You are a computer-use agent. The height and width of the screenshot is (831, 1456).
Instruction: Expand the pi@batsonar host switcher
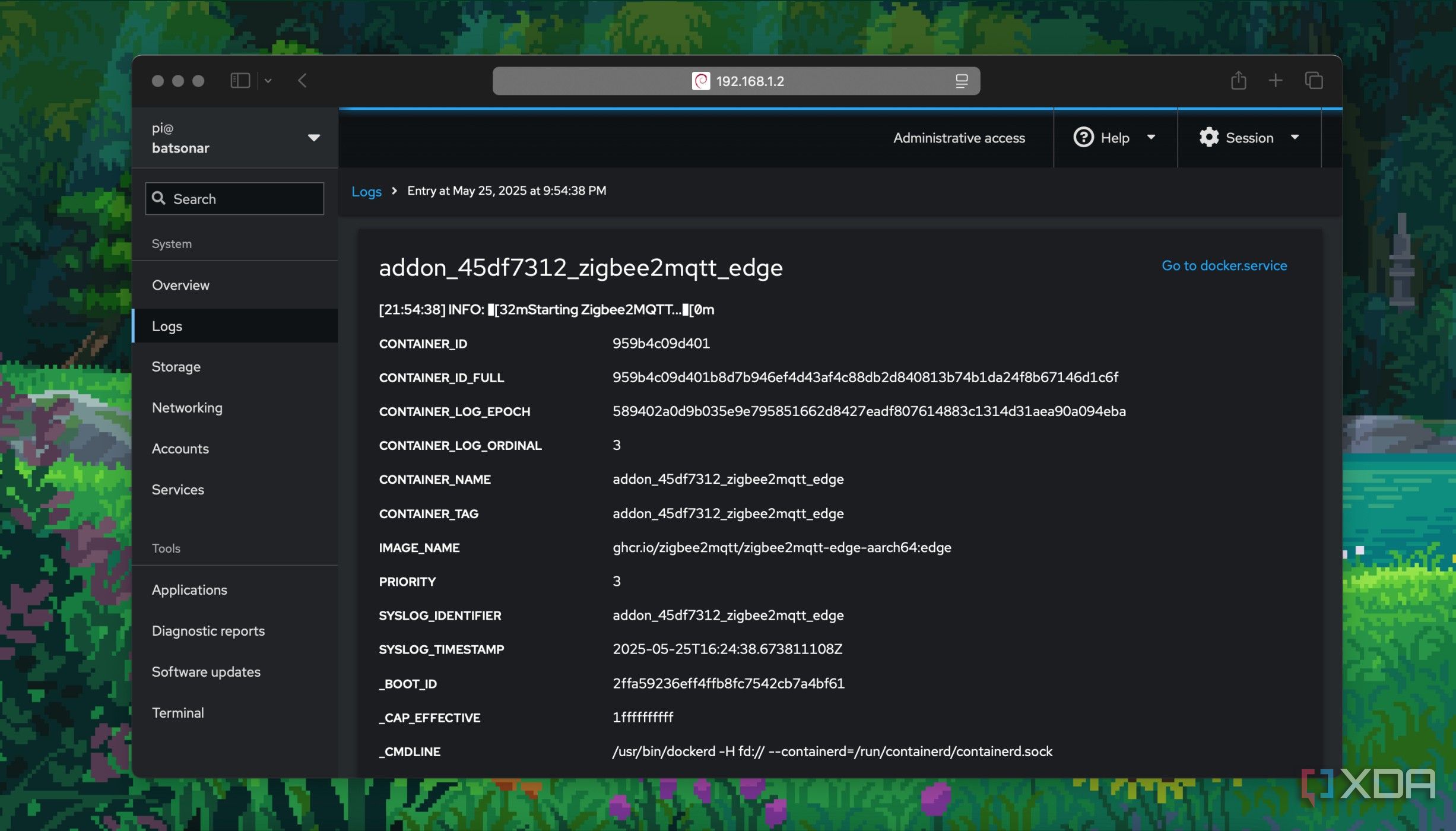(x=235, y=138)
